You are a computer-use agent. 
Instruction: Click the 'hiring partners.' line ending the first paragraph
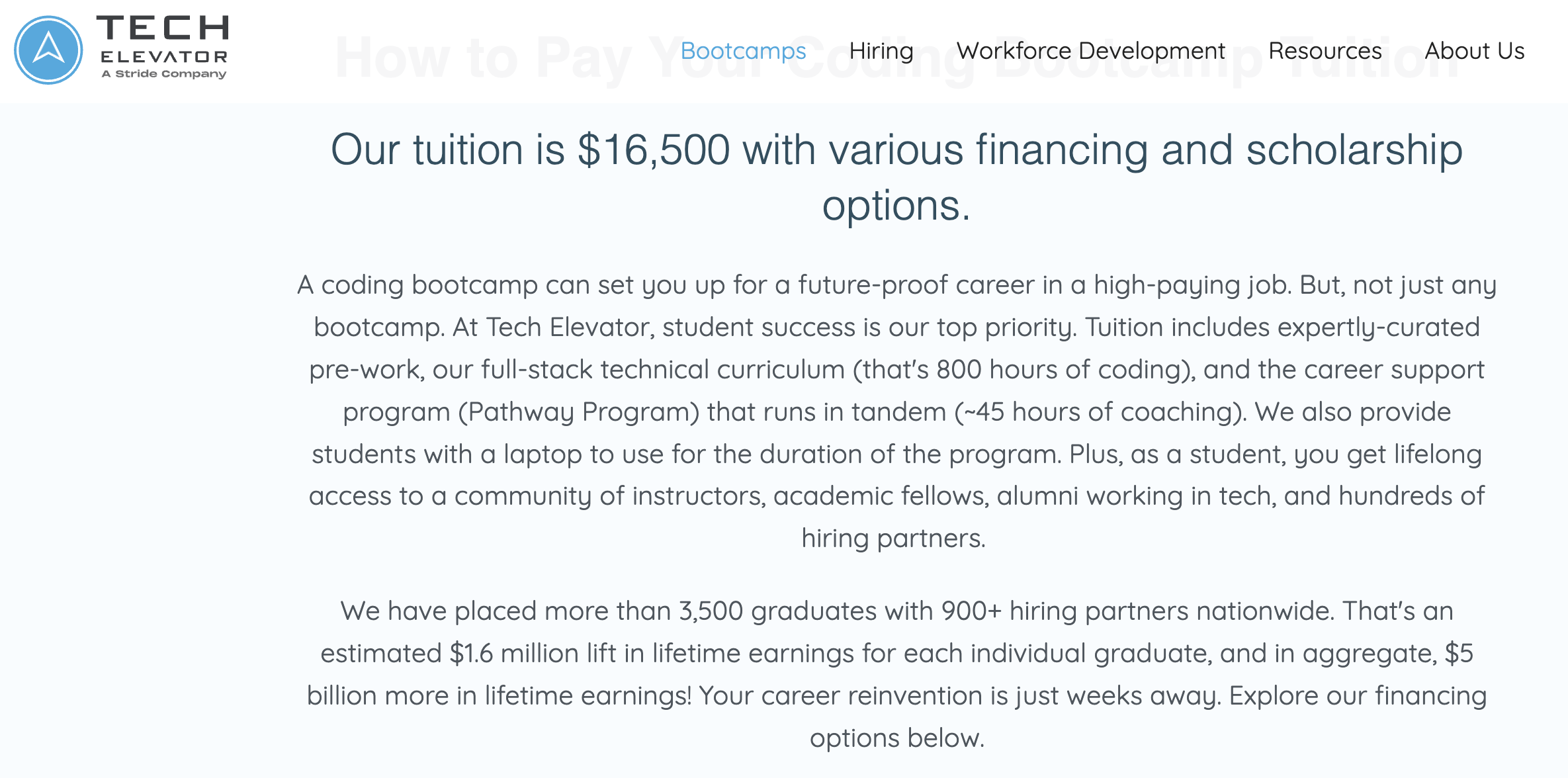(x=894, y=539)
